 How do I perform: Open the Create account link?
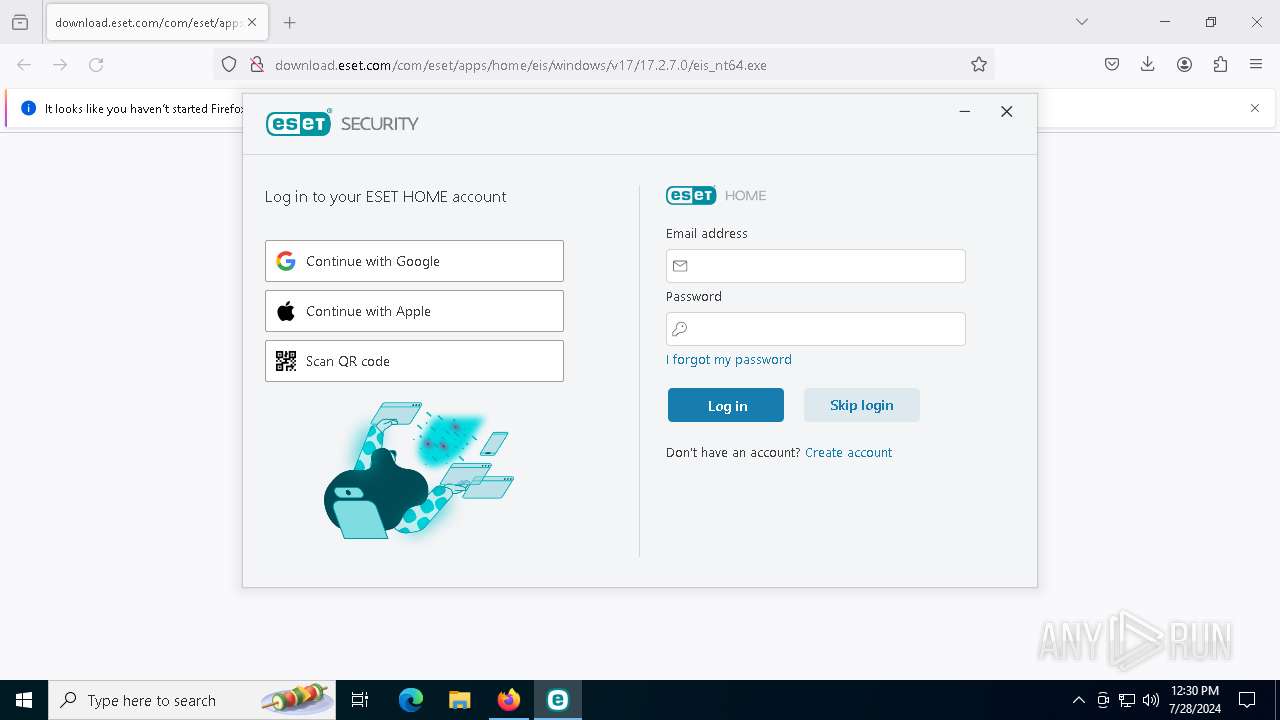[x=848, y=452]
